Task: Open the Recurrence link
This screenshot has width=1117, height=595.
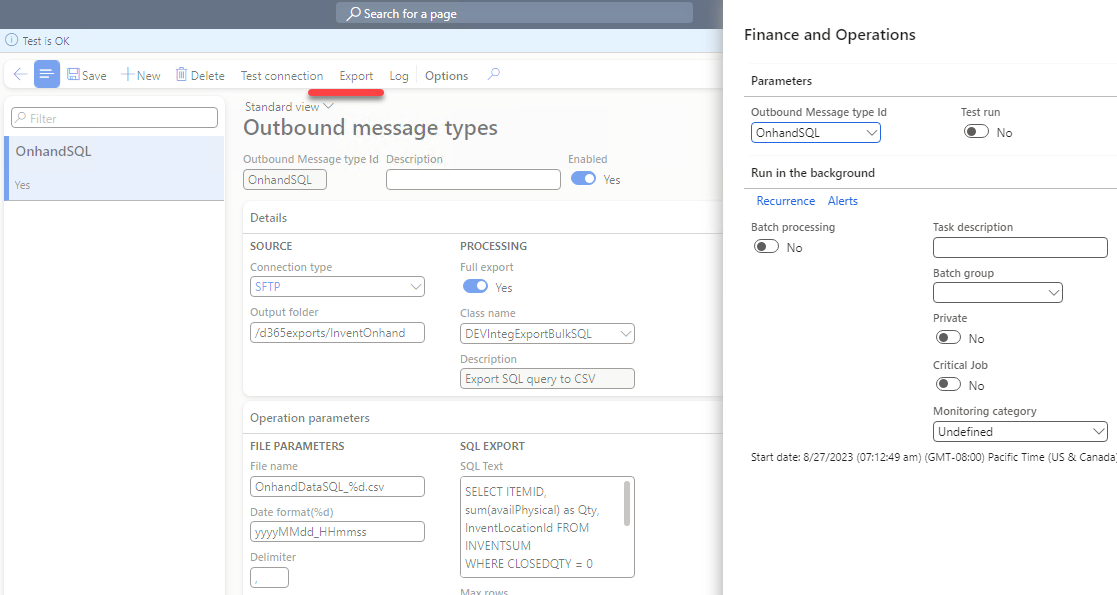Action: [x=786, y=201]
